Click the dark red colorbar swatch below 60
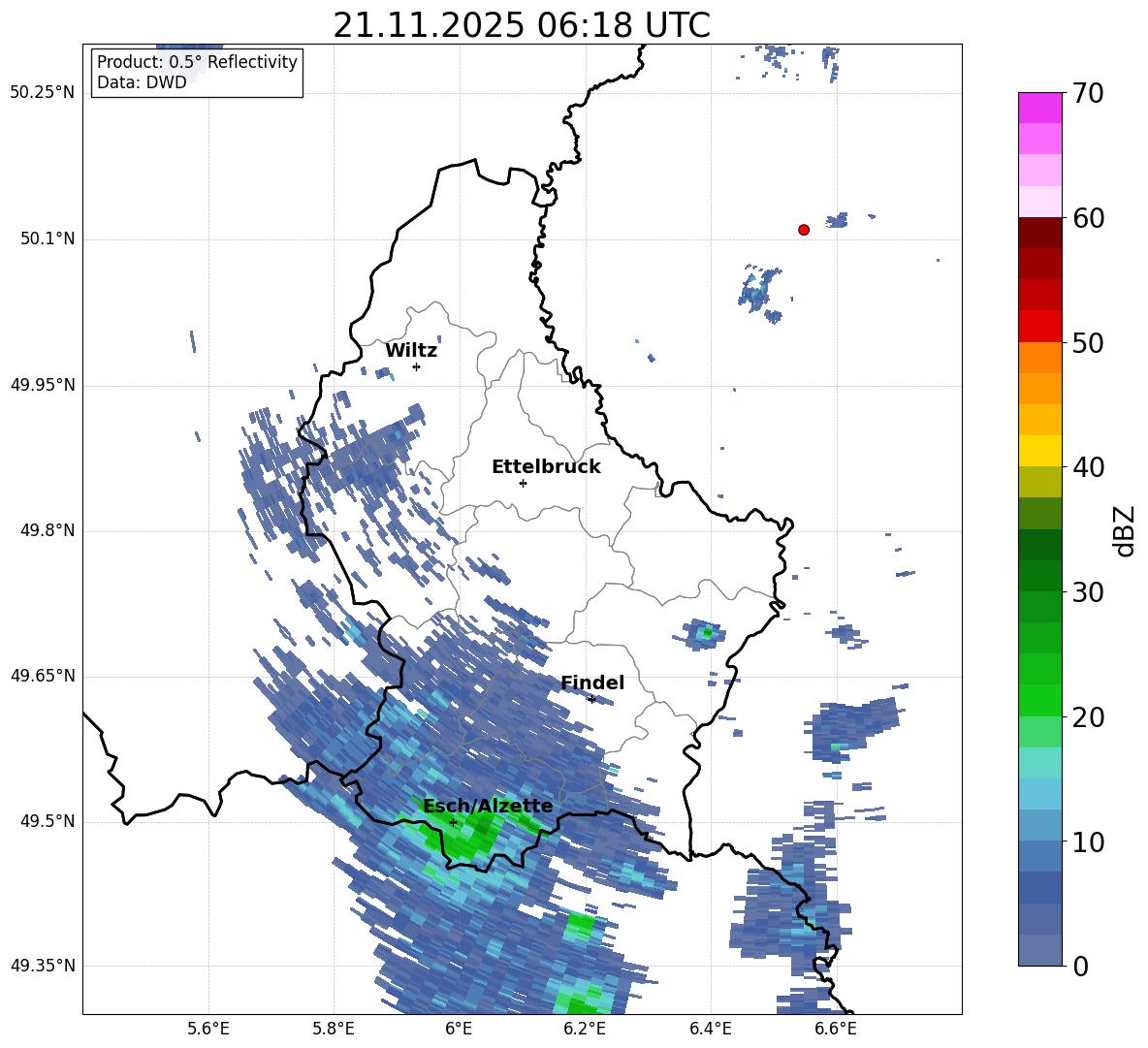The height and width of the screenshot is (1048, 1148). (1039, 233)
